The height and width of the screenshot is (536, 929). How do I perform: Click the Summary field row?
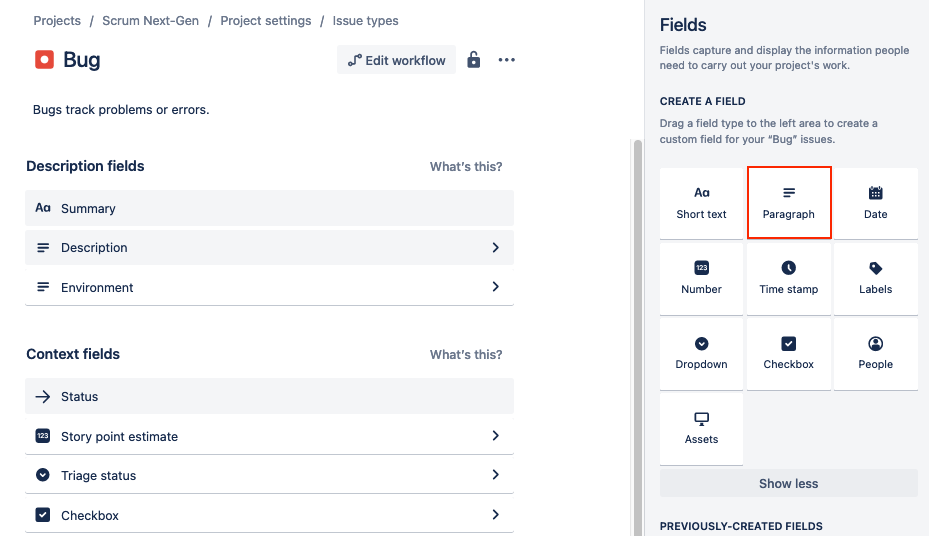click(269, 208)
